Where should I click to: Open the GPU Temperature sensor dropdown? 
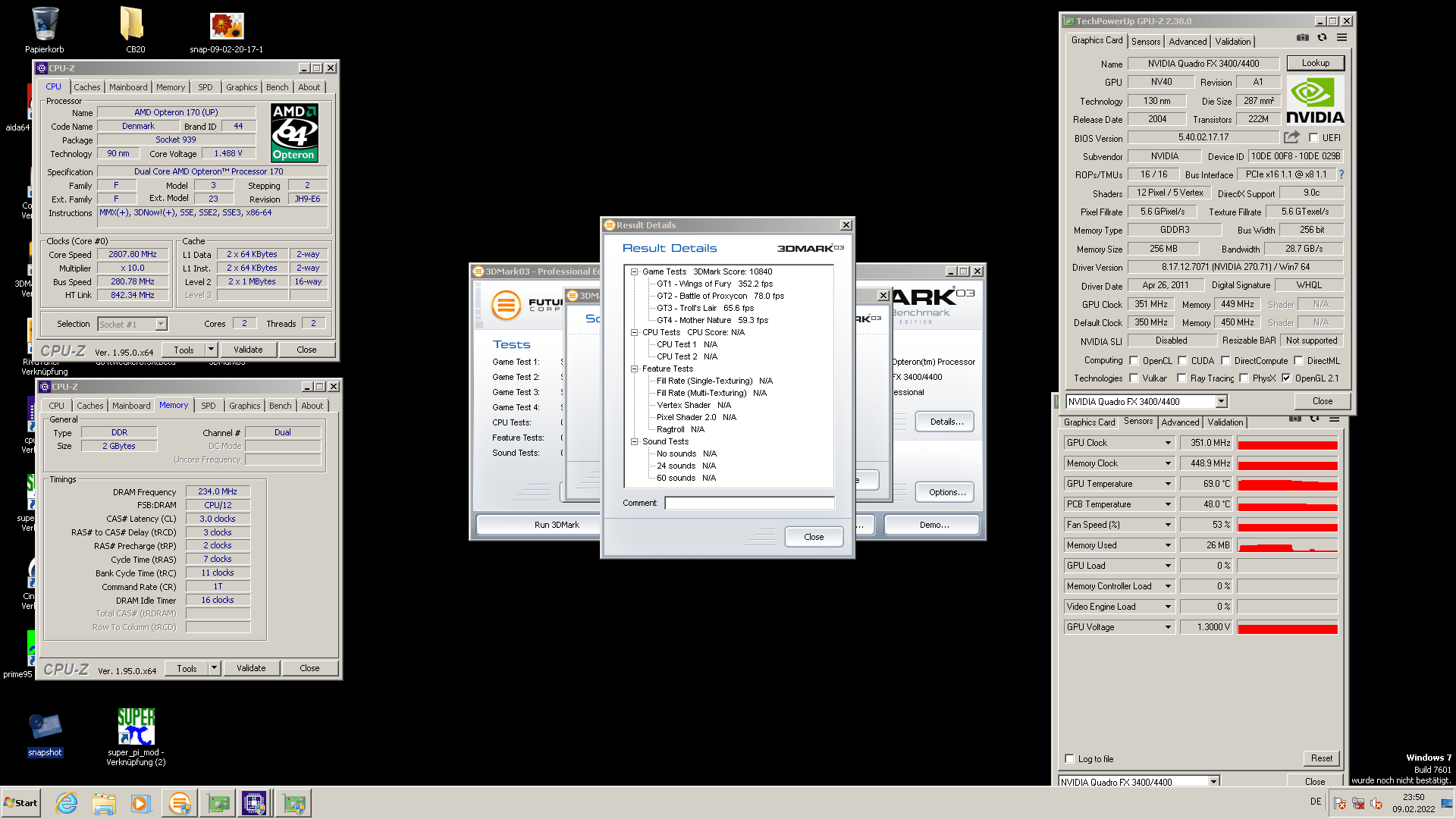click(x=1168, y=484)
